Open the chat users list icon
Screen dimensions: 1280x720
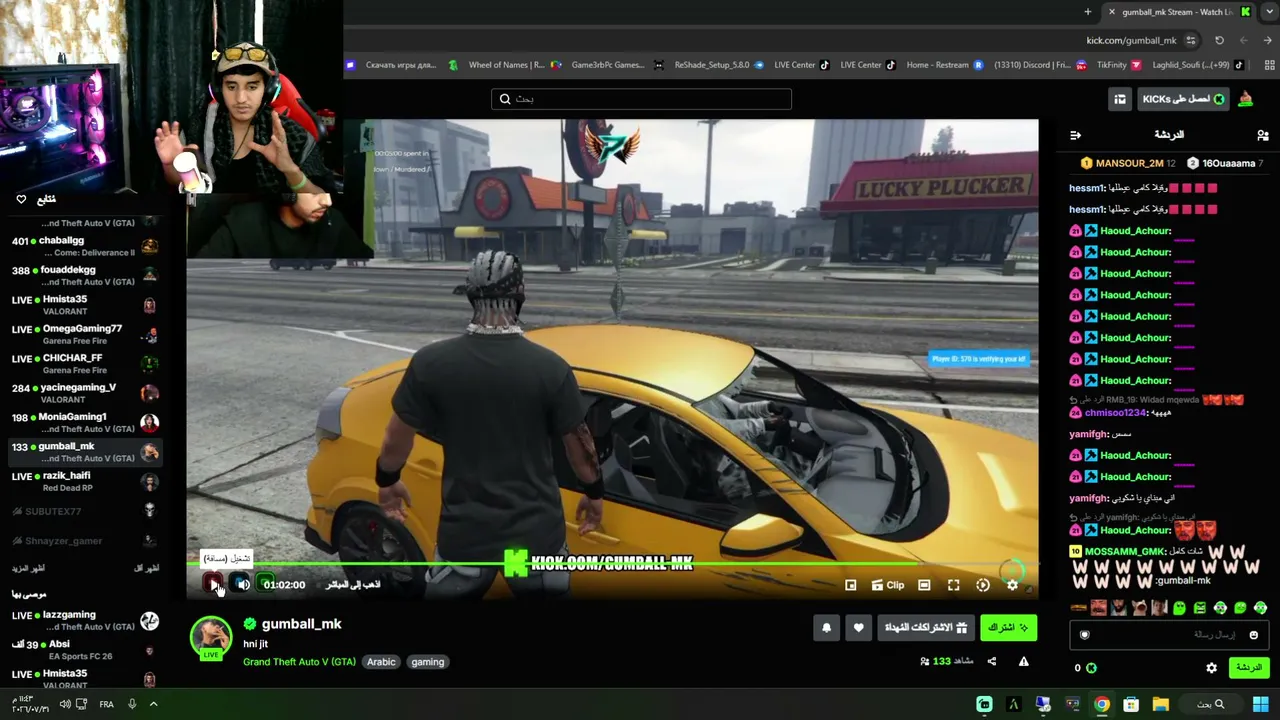[x=1262, y=135]
